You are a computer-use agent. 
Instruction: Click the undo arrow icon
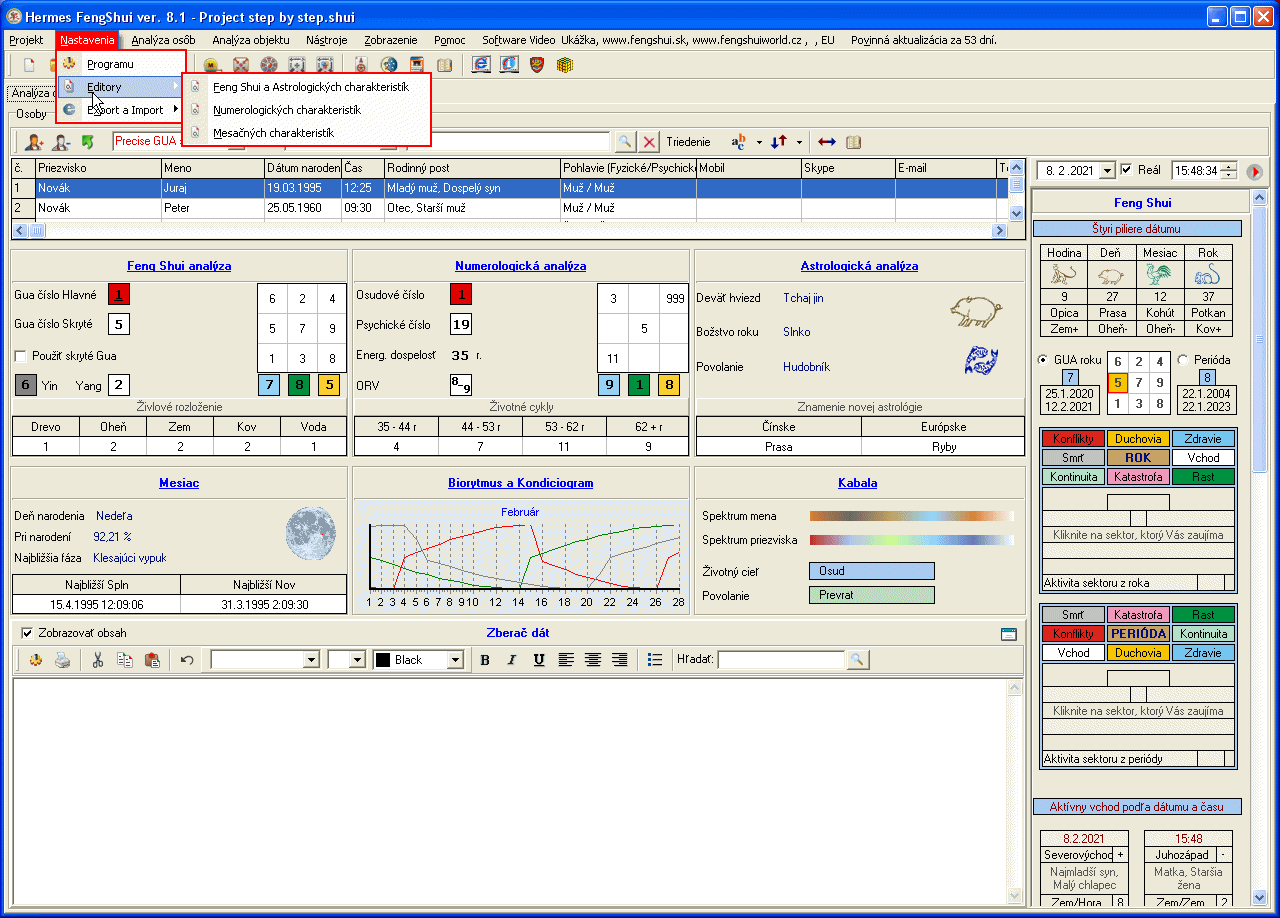click(187, 660)
